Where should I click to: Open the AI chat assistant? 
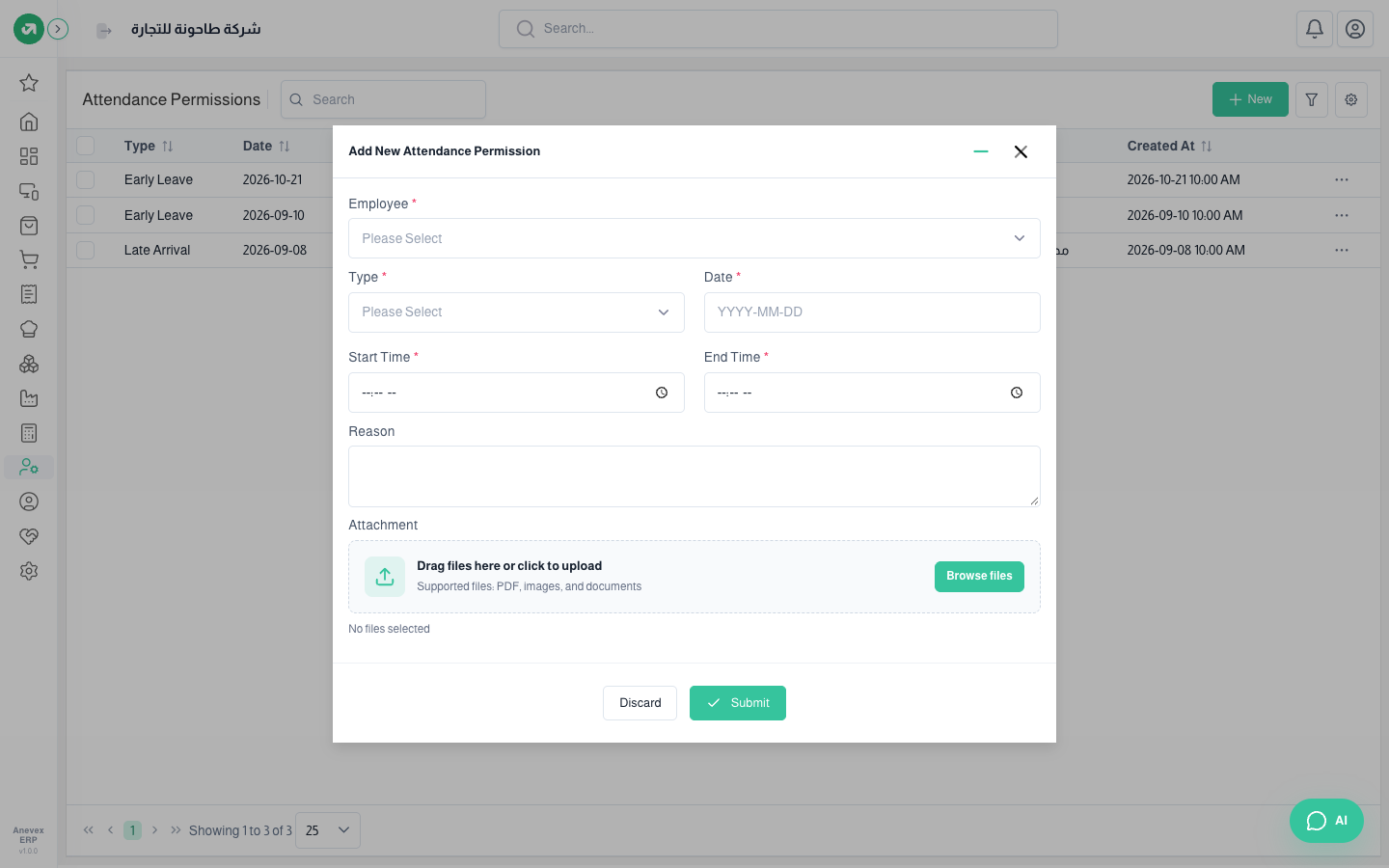pyautogui.click(x=1326, y=821)
